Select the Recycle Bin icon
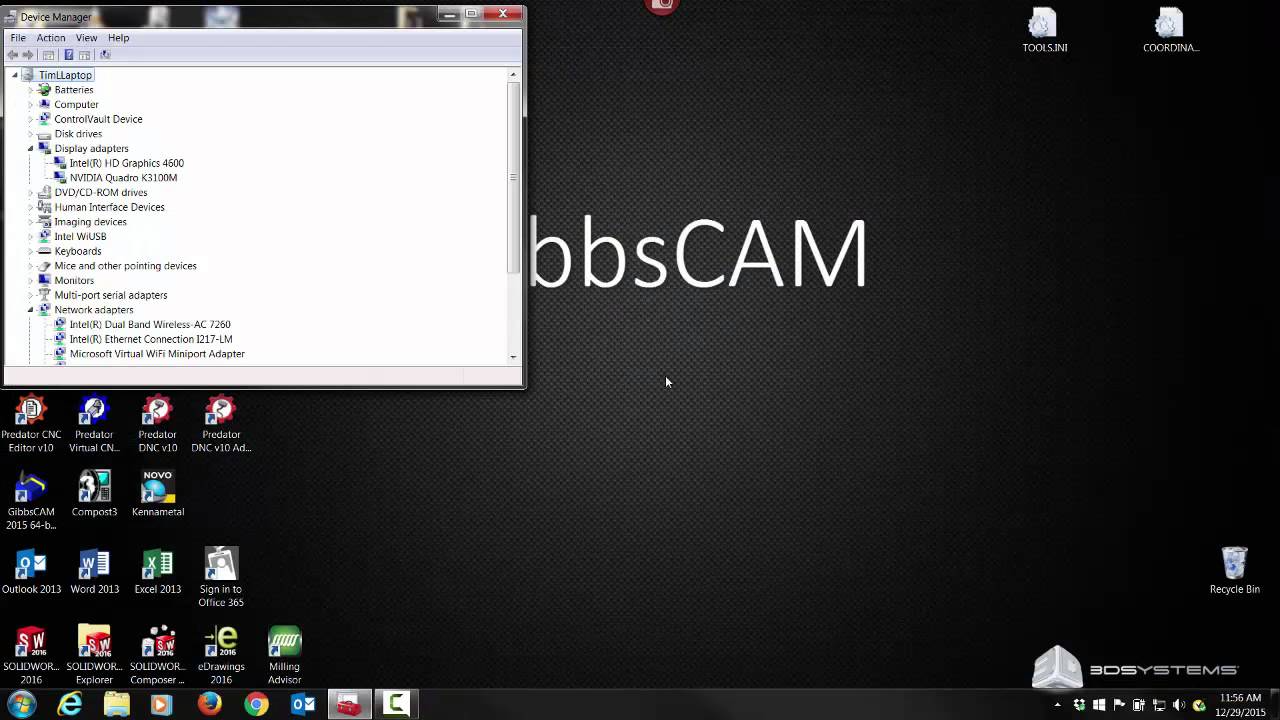This screenshot has width=1280, height=720. point(1235,571)
